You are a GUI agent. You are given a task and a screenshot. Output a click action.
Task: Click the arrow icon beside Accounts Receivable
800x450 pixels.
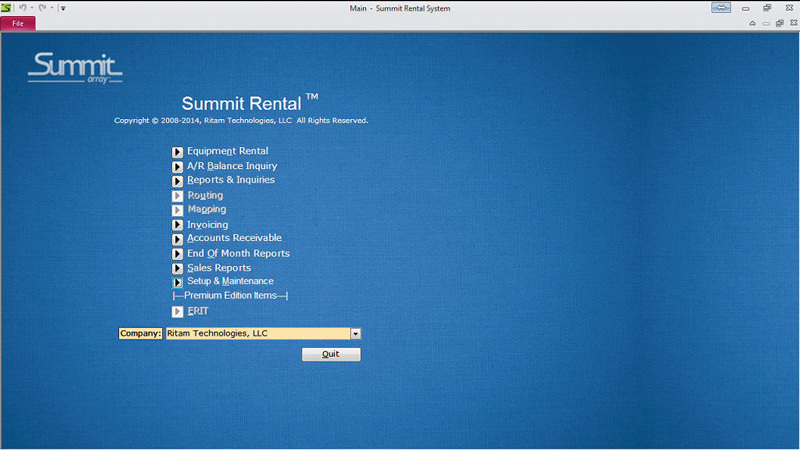177,239
